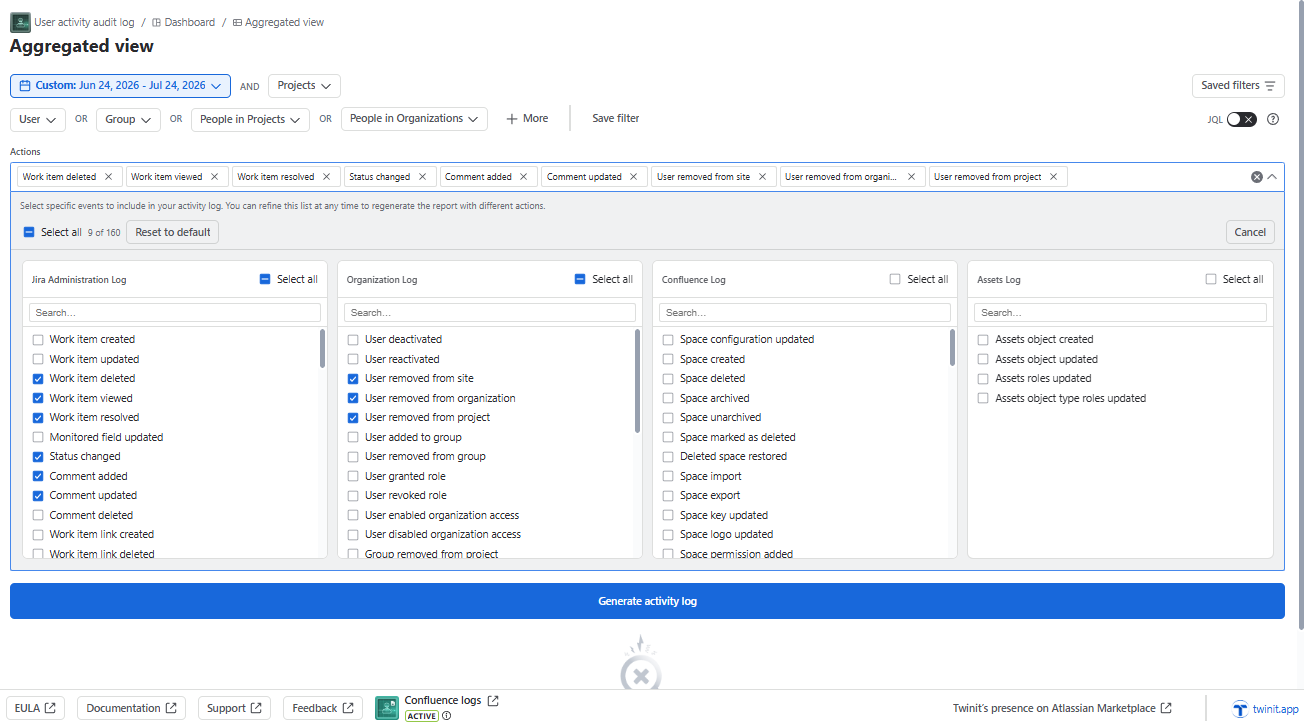Open the Saved filters menu
The width and height of the screenshot is (1304, 726).
point(1238,86)
